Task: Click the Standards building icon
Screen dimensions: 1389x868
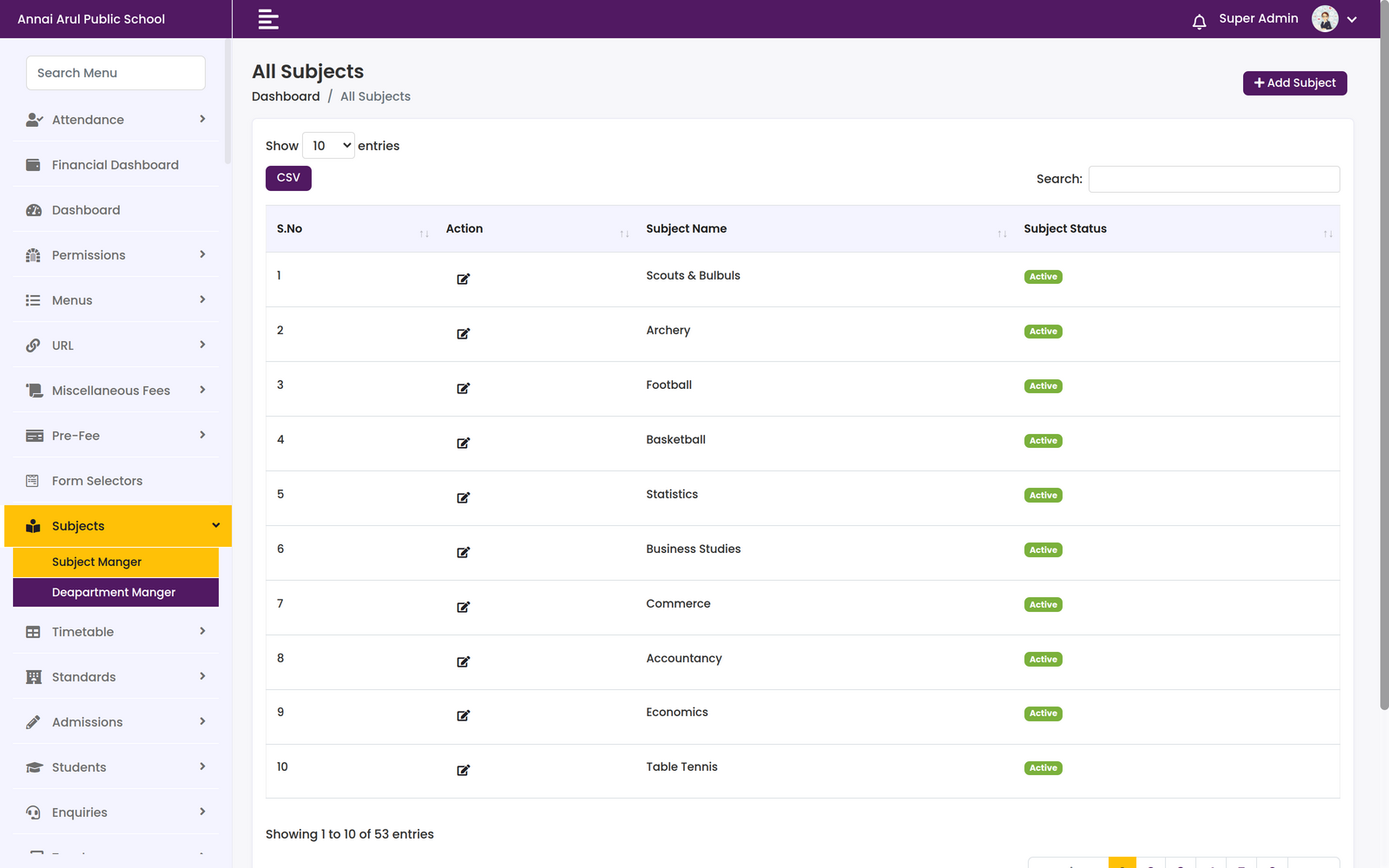Action: pos(33,677)
